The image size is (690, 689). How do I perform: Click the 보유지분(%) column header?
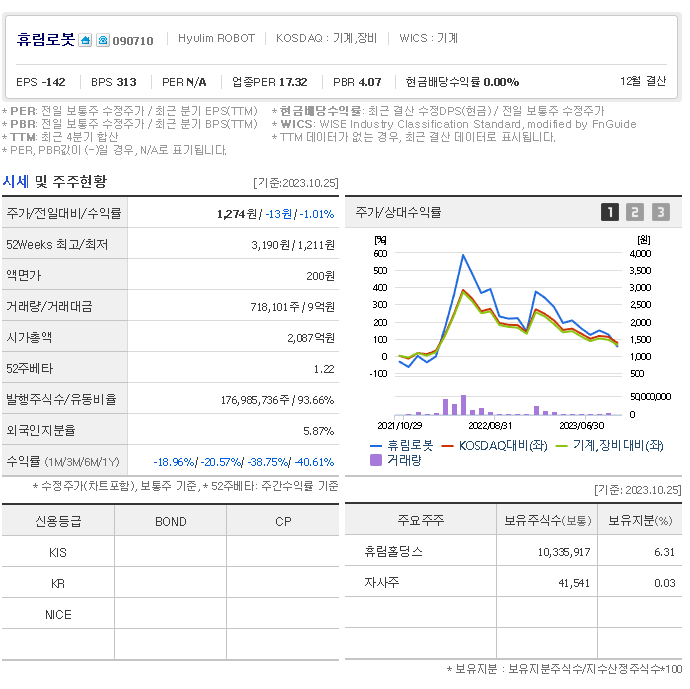pyautogui.click(x=640, y=521)
